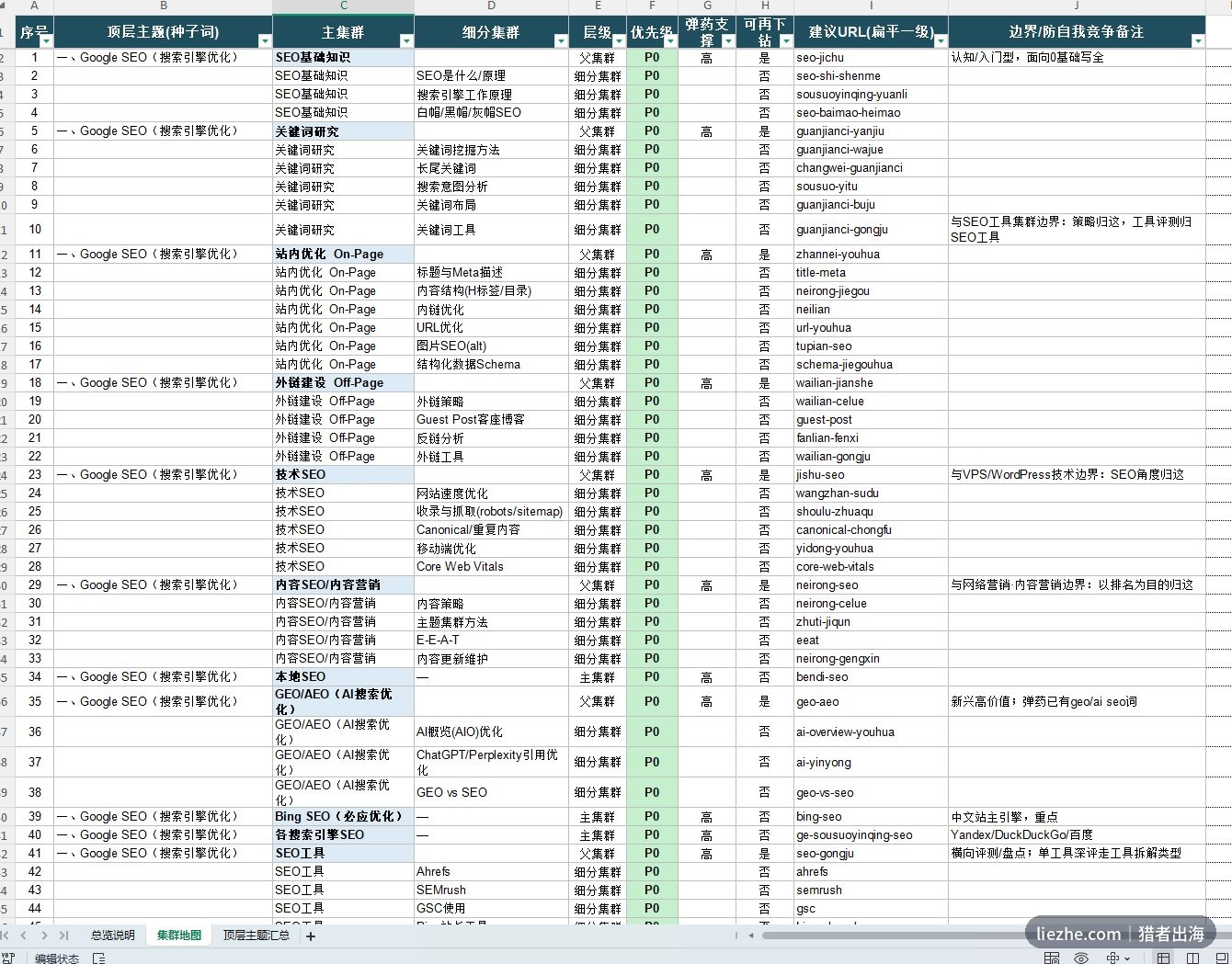Open the 顶层主题(种子词) filter dropdown
This screenshot has height=964, width=1232.
pos(265,40)
